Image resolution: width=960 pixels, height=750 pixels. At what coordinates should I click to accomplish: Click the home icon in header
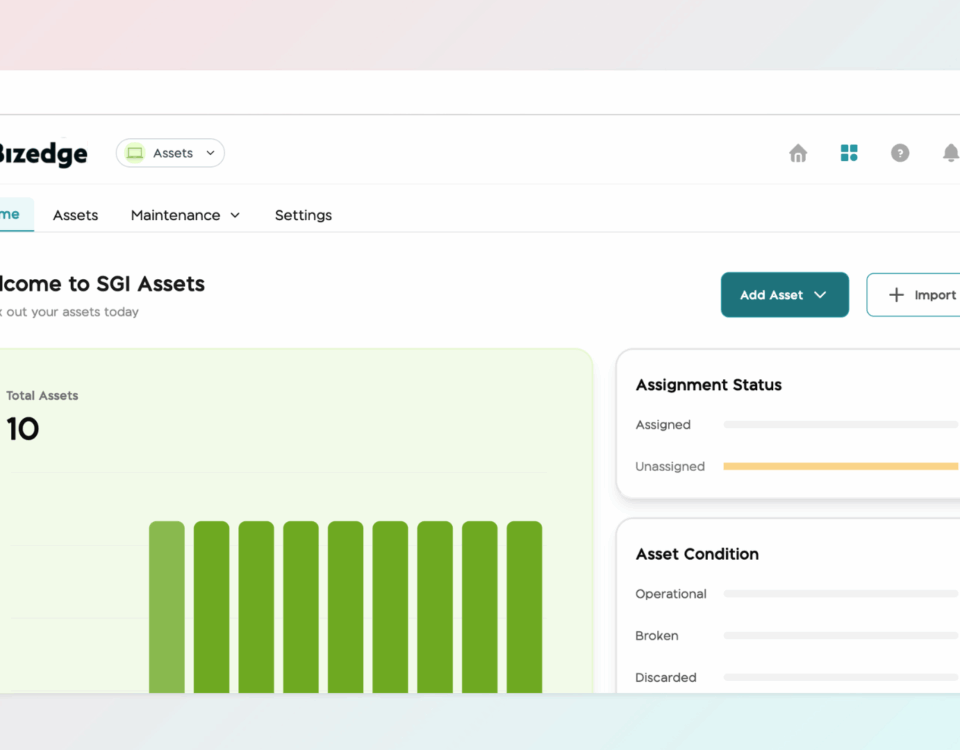point(798,153)
